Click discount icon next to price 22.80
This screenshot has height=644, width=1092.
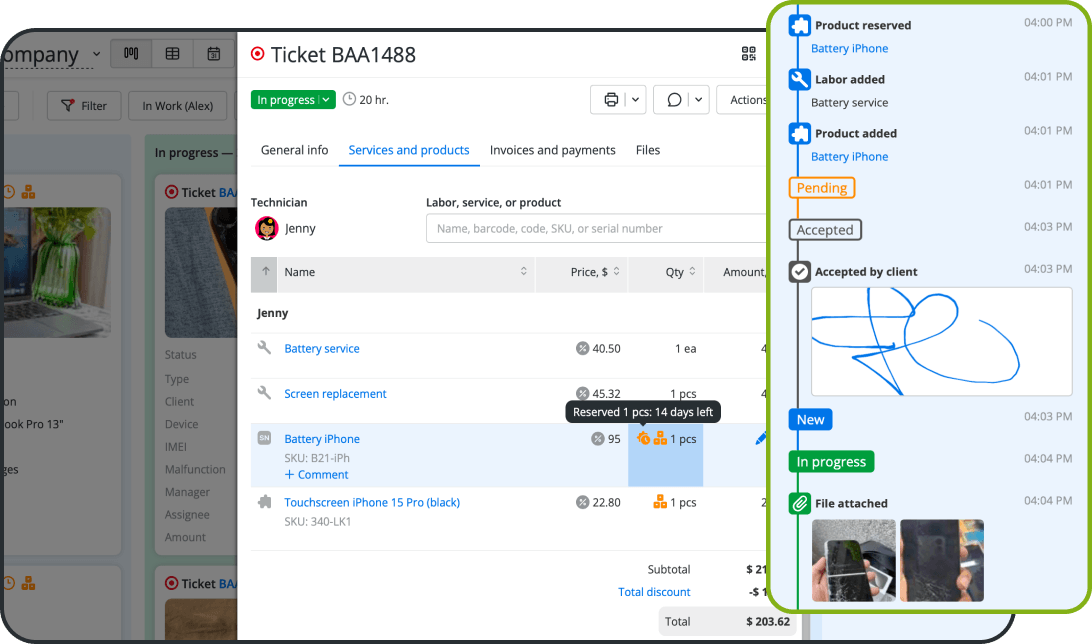(582, 502)
